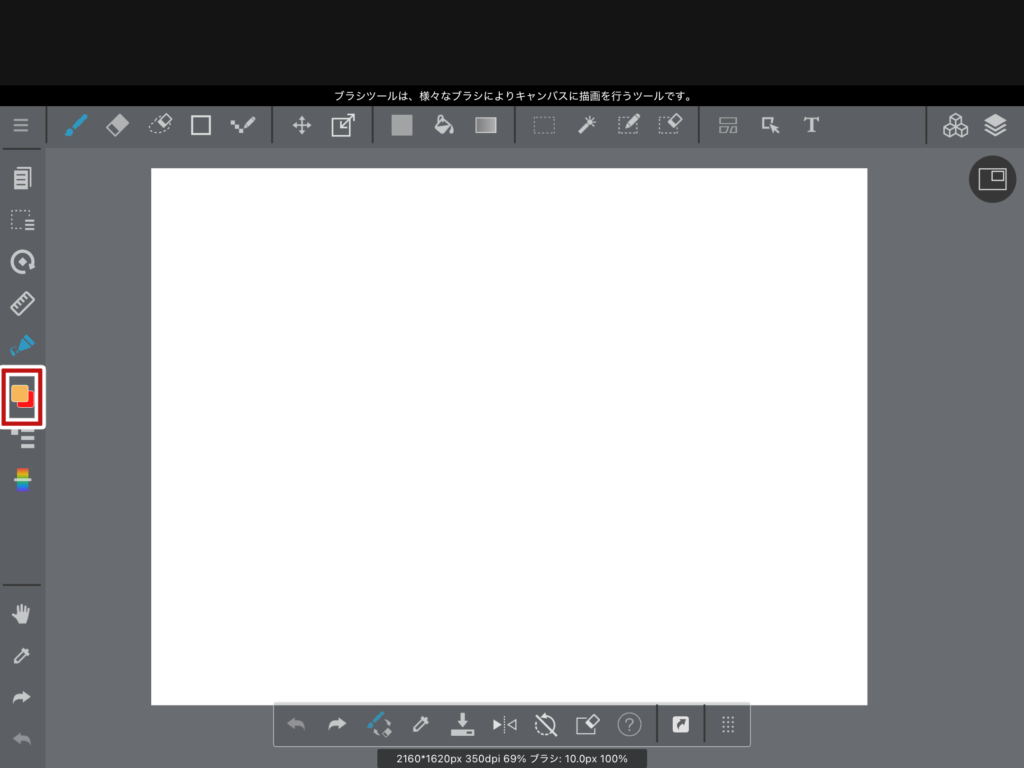Select the rectangular Select tool
Screen dimensions: 1024x768
pos(544,125)
